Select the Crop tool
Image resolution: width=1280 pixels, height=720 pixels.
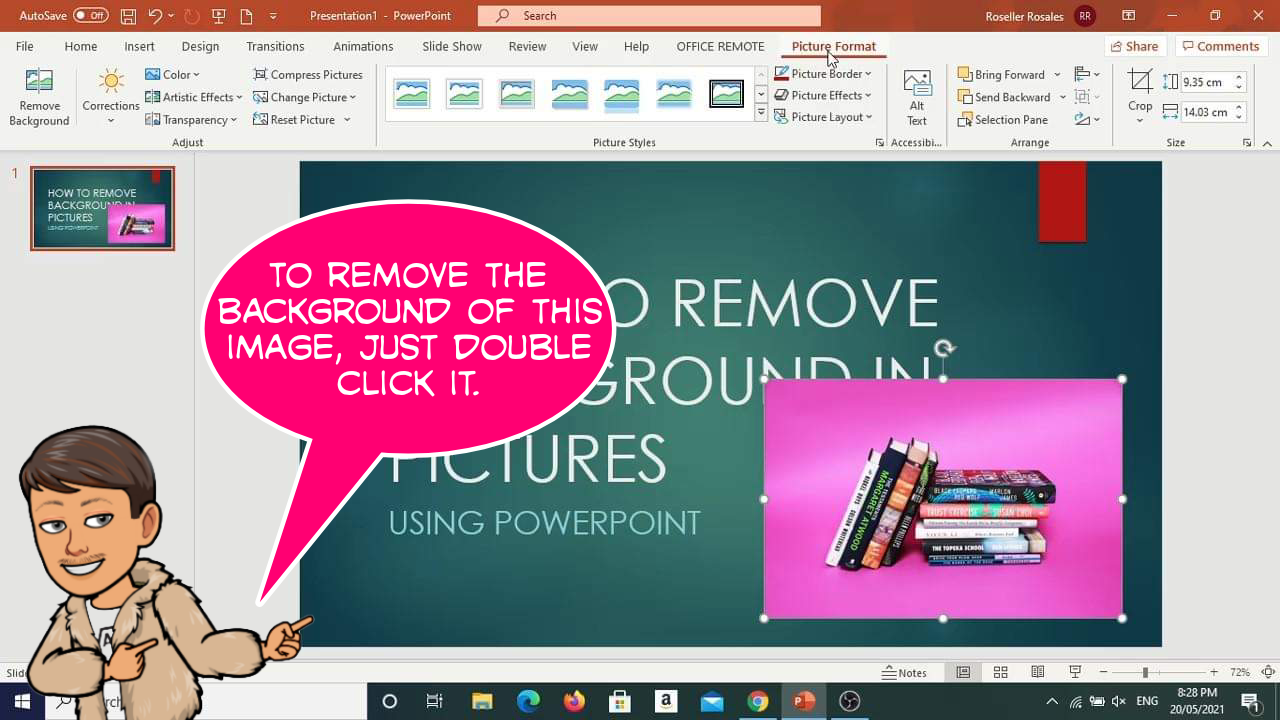coord(1140,96)
